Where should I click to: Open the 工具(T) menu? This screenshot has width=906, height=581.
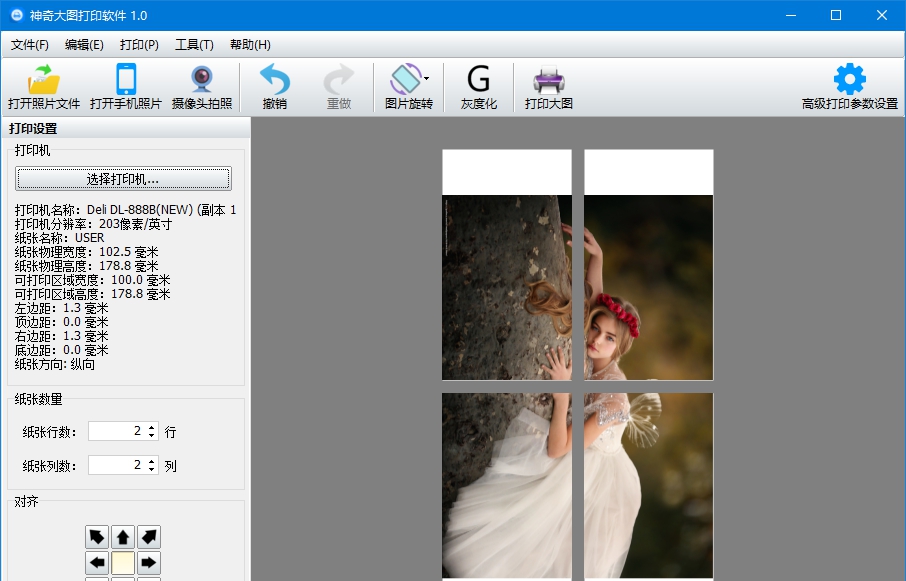[194, 44]
